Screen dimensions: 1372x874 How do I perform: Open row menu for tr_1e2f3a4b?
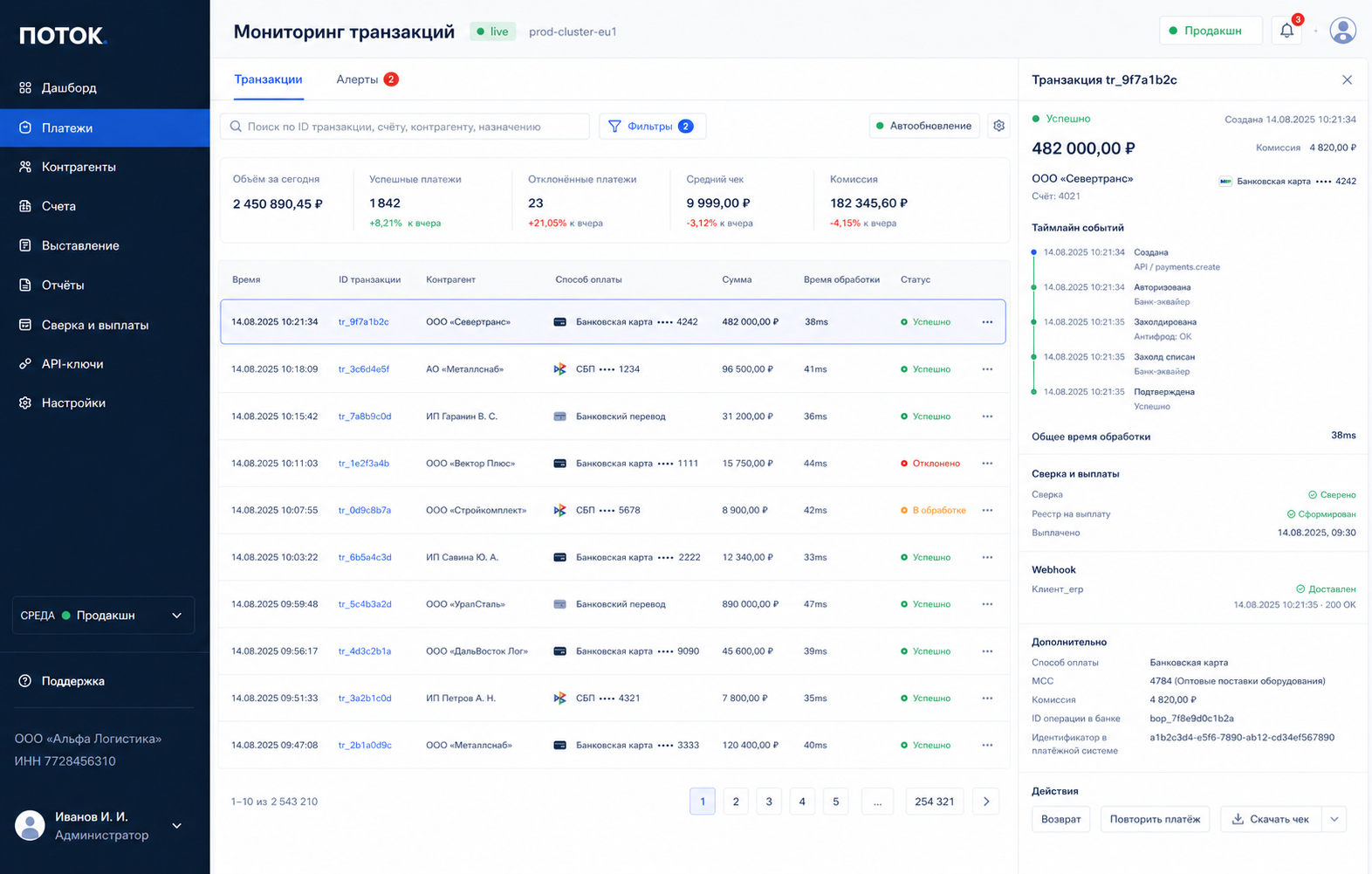click(987, 464)
